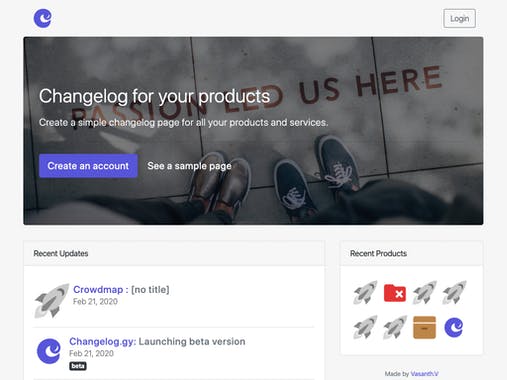
Task: Click the hero banner image
Action: (253, 131)
